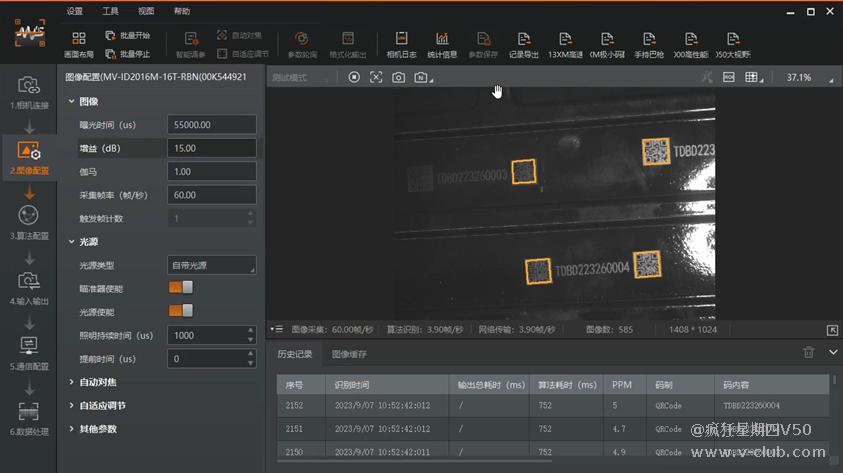Open the N-frame capture camera dropdown
This screenshot has height=473, width=843.
coord(424,77)
